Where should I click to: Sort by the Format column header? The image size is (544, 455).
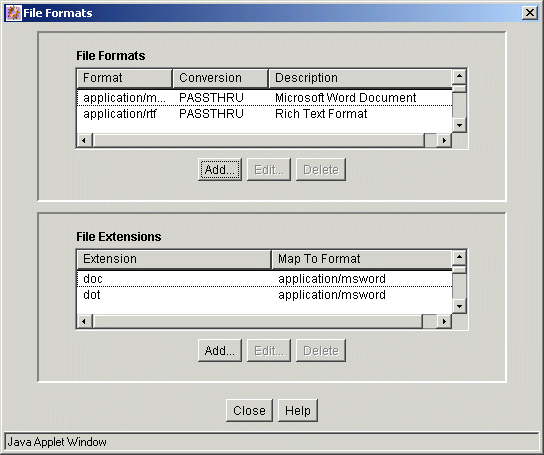coord(125,78)
